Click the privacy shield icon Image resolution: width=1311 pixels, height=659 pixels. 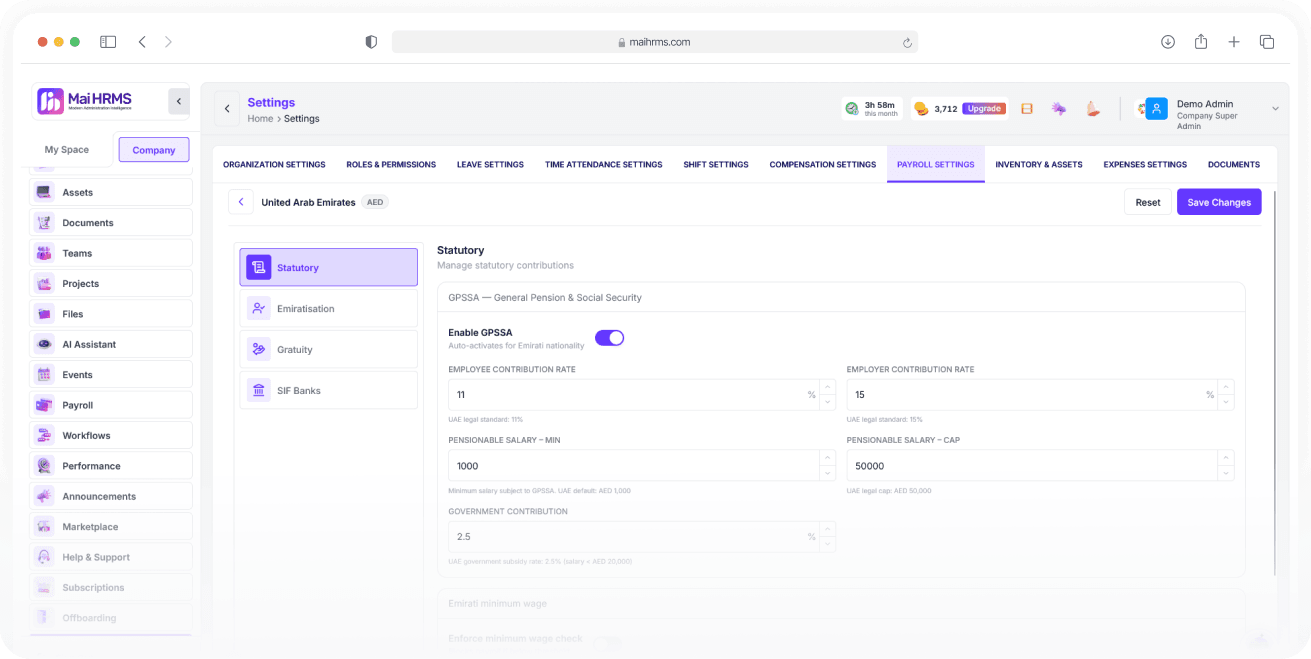click(x=371, y=42)
